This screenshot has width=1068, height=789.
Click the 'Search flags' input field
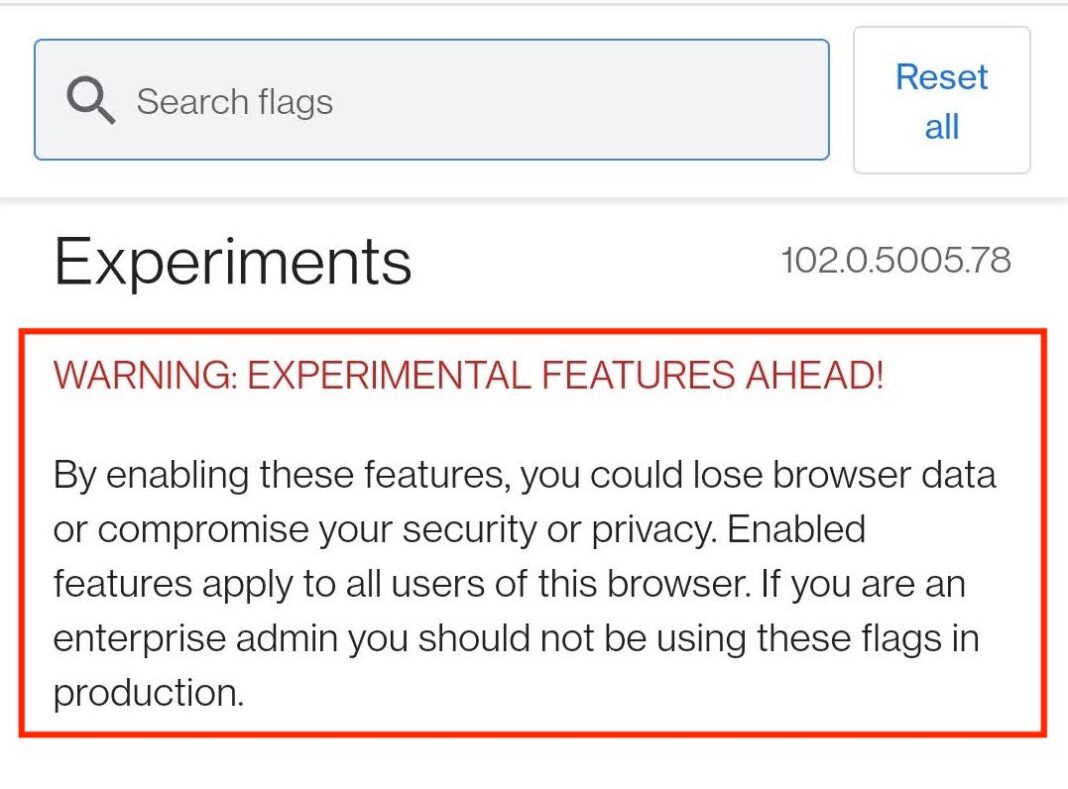click(x=430, y=100)
